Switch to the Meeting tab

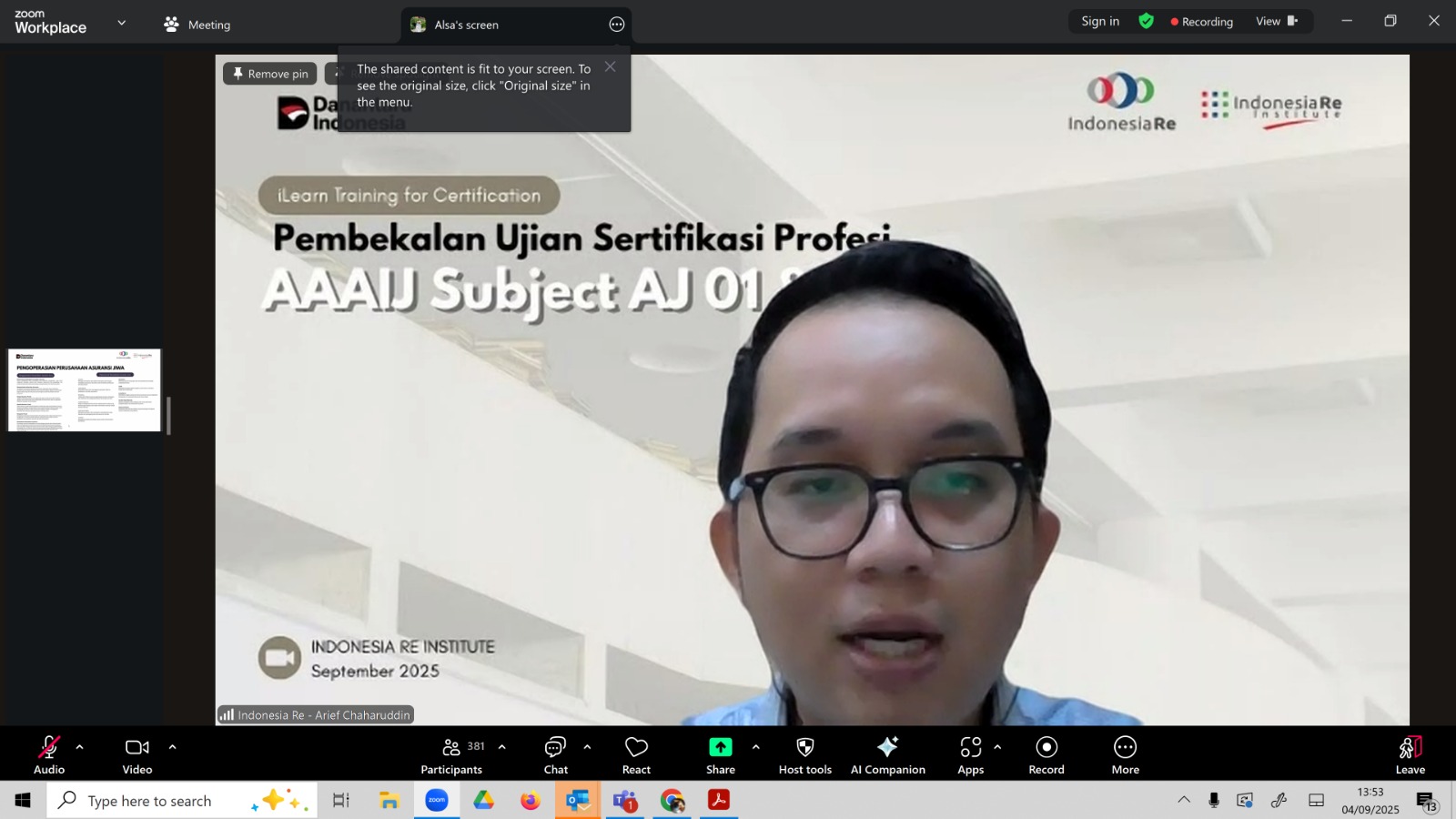tap(197, 25)
